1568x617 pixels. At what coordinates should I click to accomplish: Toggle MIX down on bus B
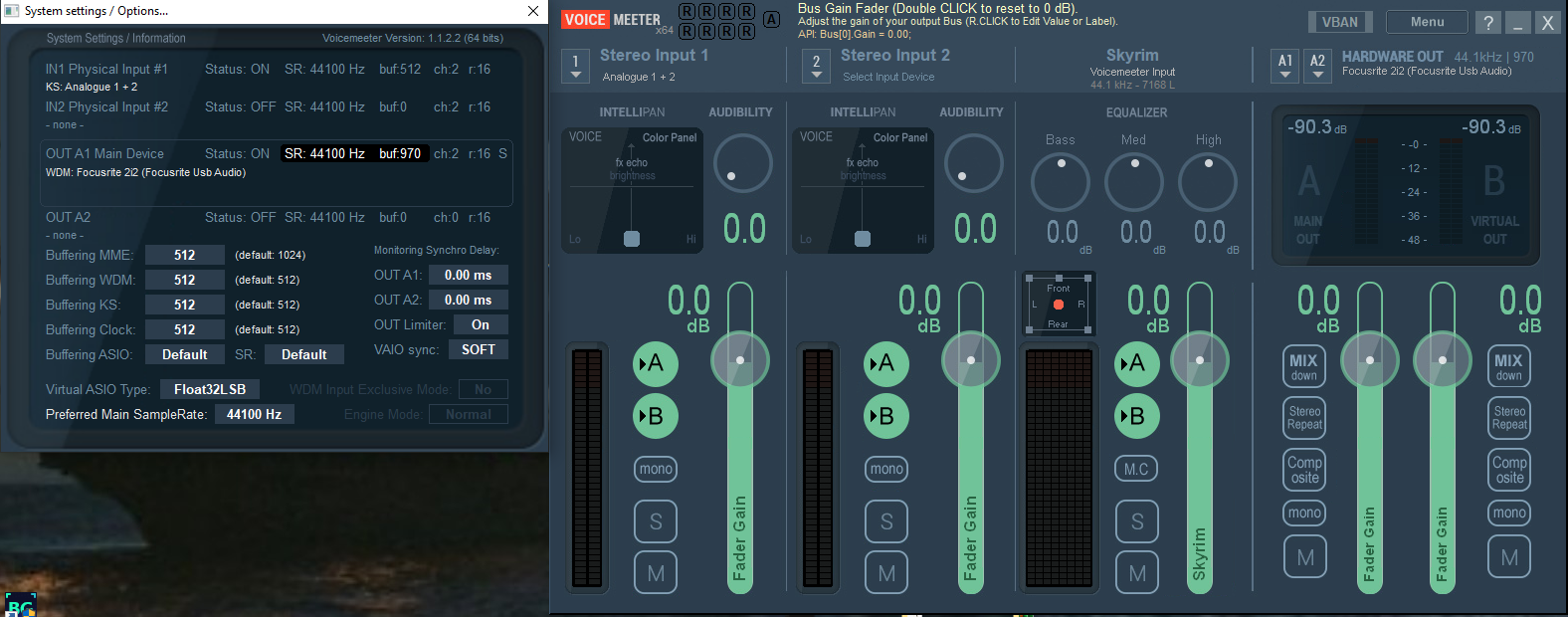click(1509, 366)
